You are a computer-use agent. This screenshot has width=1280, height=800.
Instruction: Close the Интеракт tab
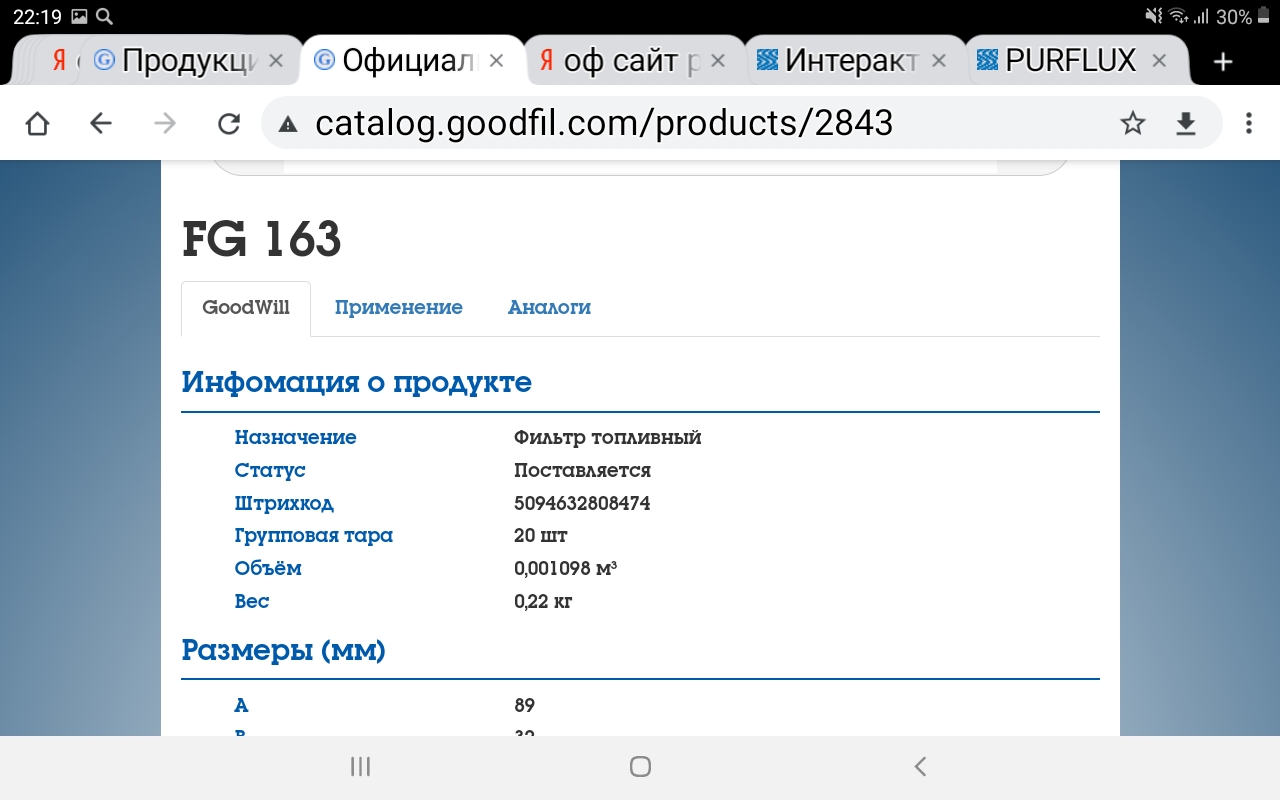[x=938, y=61]
